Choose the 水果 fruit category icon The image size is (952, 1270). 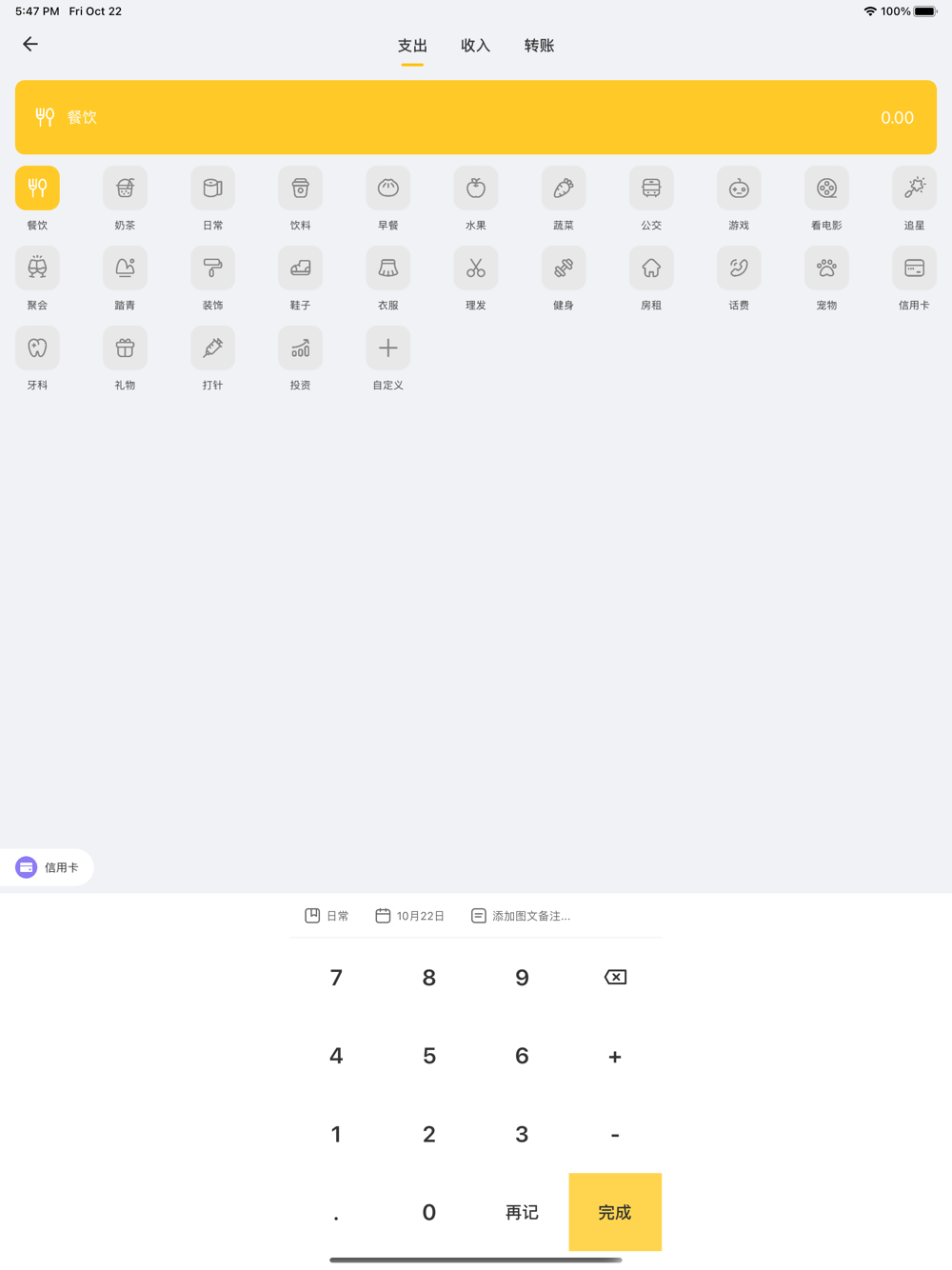coord(476,189)
